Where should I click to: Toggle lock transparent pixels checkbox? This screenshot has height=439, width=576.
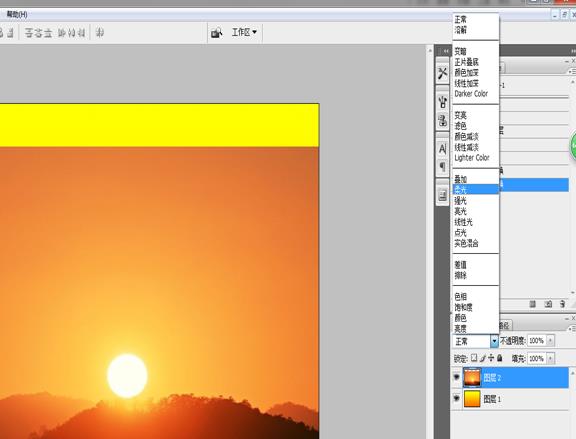[x=474, y=357]
